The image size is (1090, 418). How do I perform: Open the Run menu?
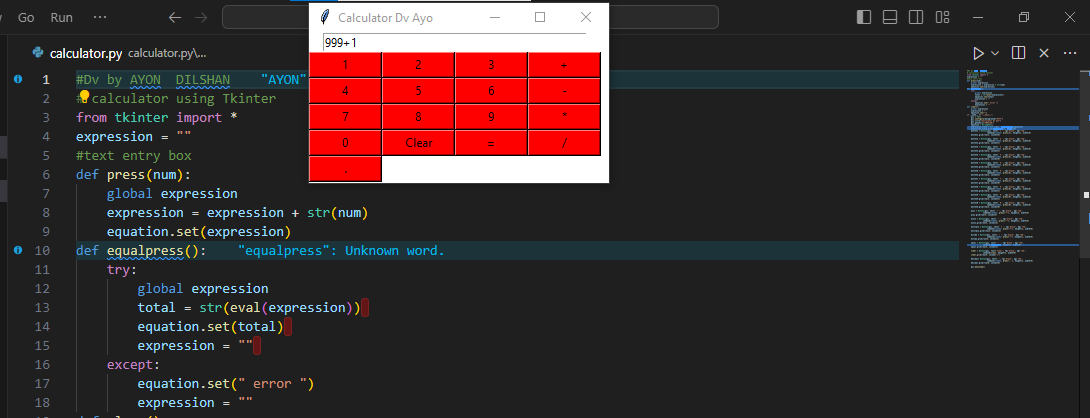click(61, 18)
